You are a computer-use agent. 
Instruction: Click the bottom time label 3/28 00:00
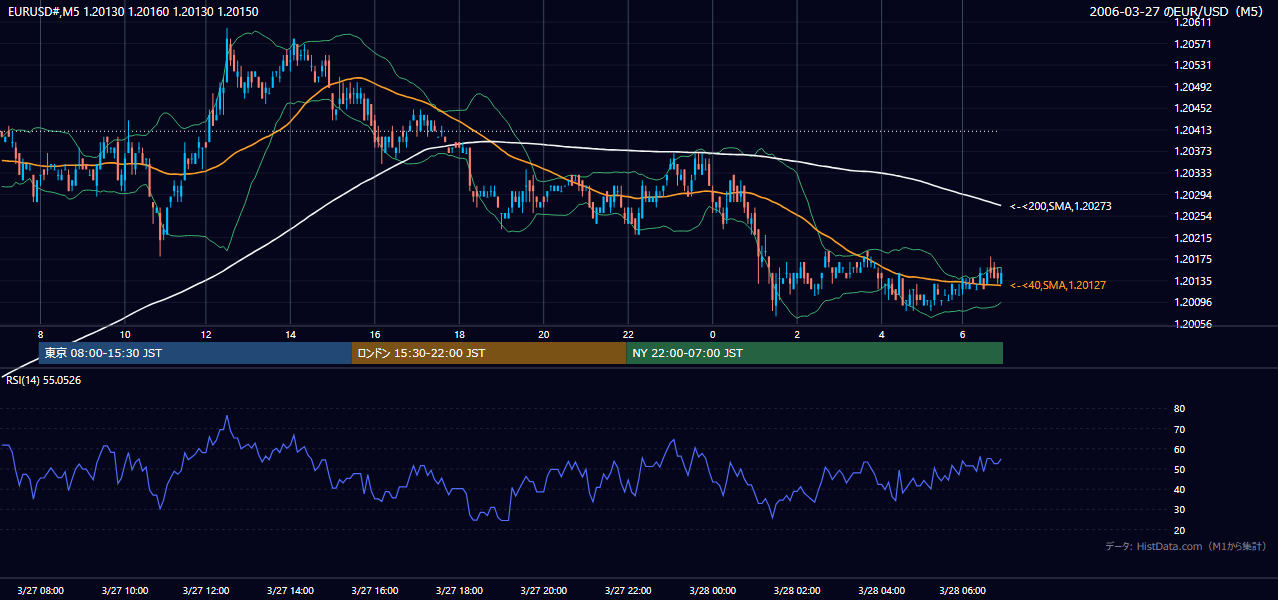click(x=712, y=590)
